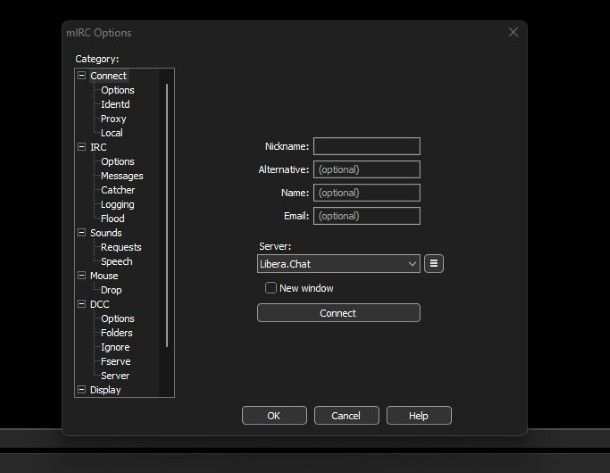
Task: Enable the New window checkbox
Action: pyautogui.click(x=270, y=288)
